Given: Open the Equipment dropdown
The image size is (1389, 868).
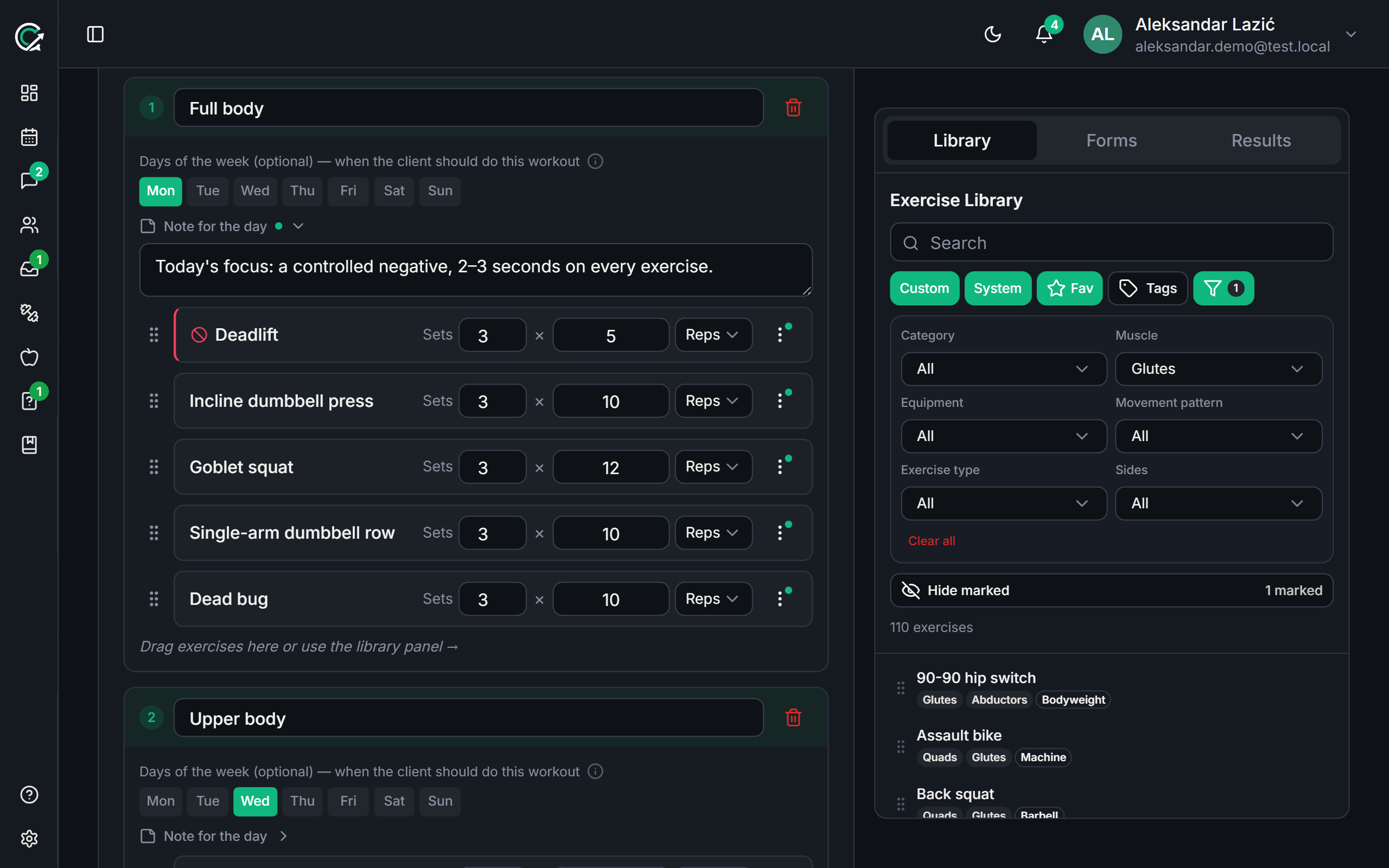Looking at the screenshot, I should [1003, 436].
